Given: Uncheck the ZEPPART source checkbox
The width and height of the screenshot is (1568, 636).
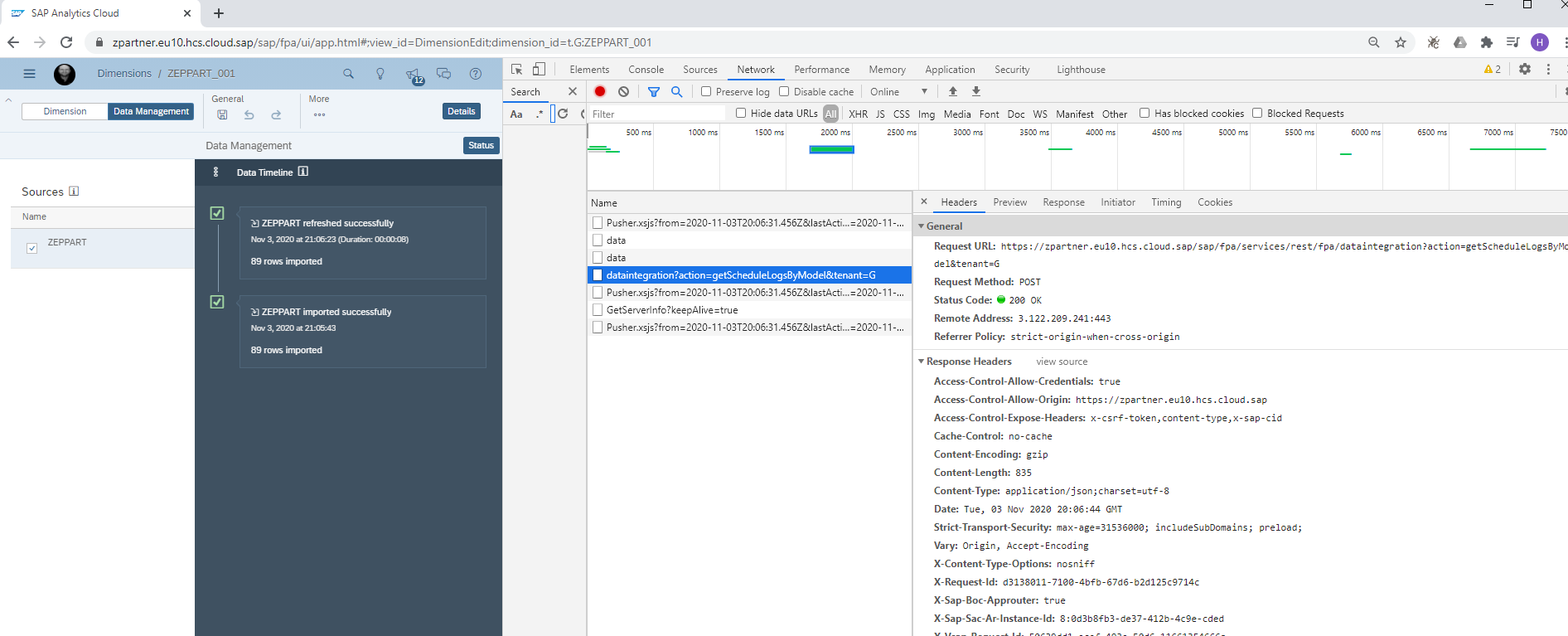Looking at the screenshot, I should click(x=32, y=248).
